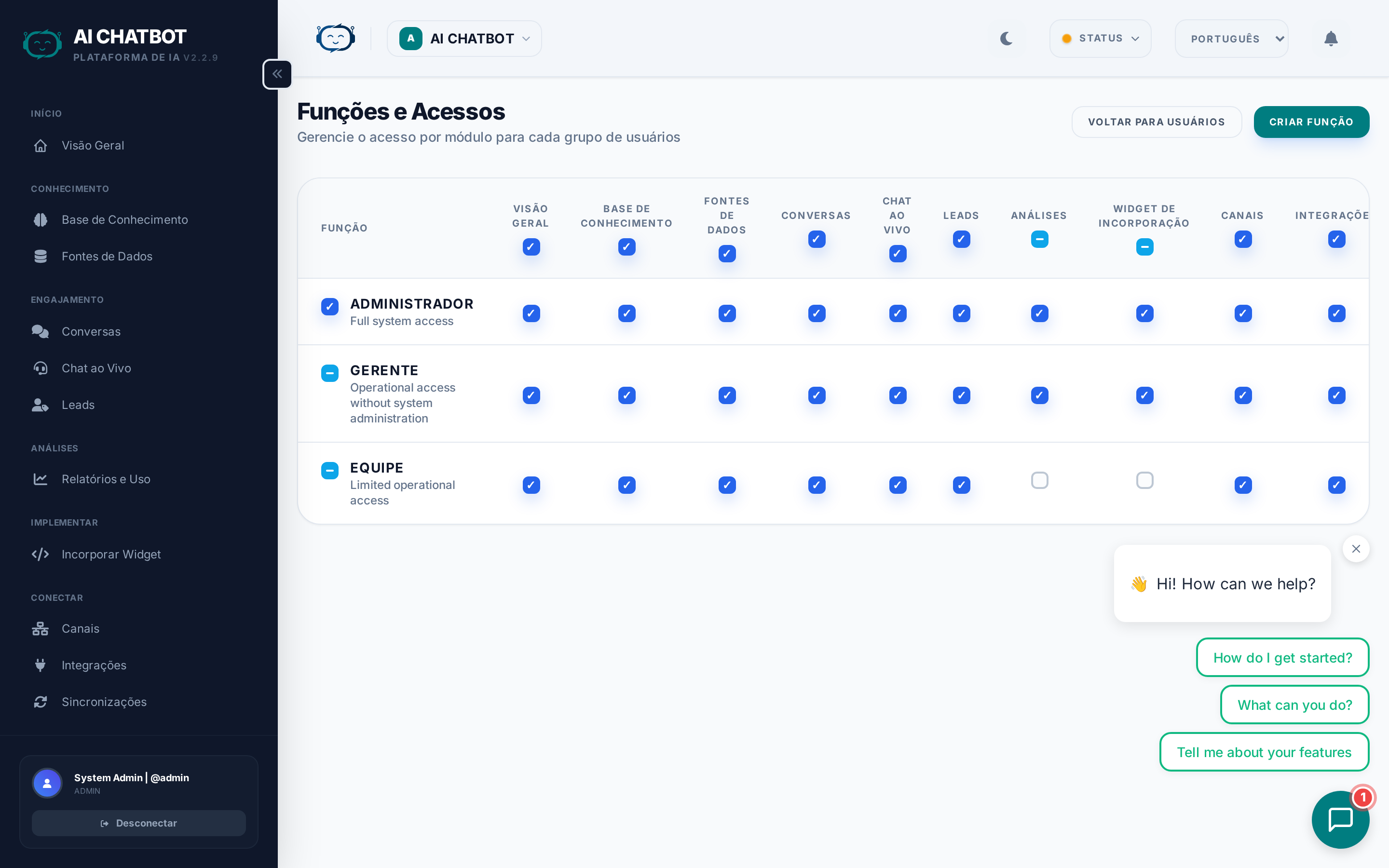The image size is (1389, 868).
Task: Open Fontes de Dados from the sidebar
Action: coord(106,256)
